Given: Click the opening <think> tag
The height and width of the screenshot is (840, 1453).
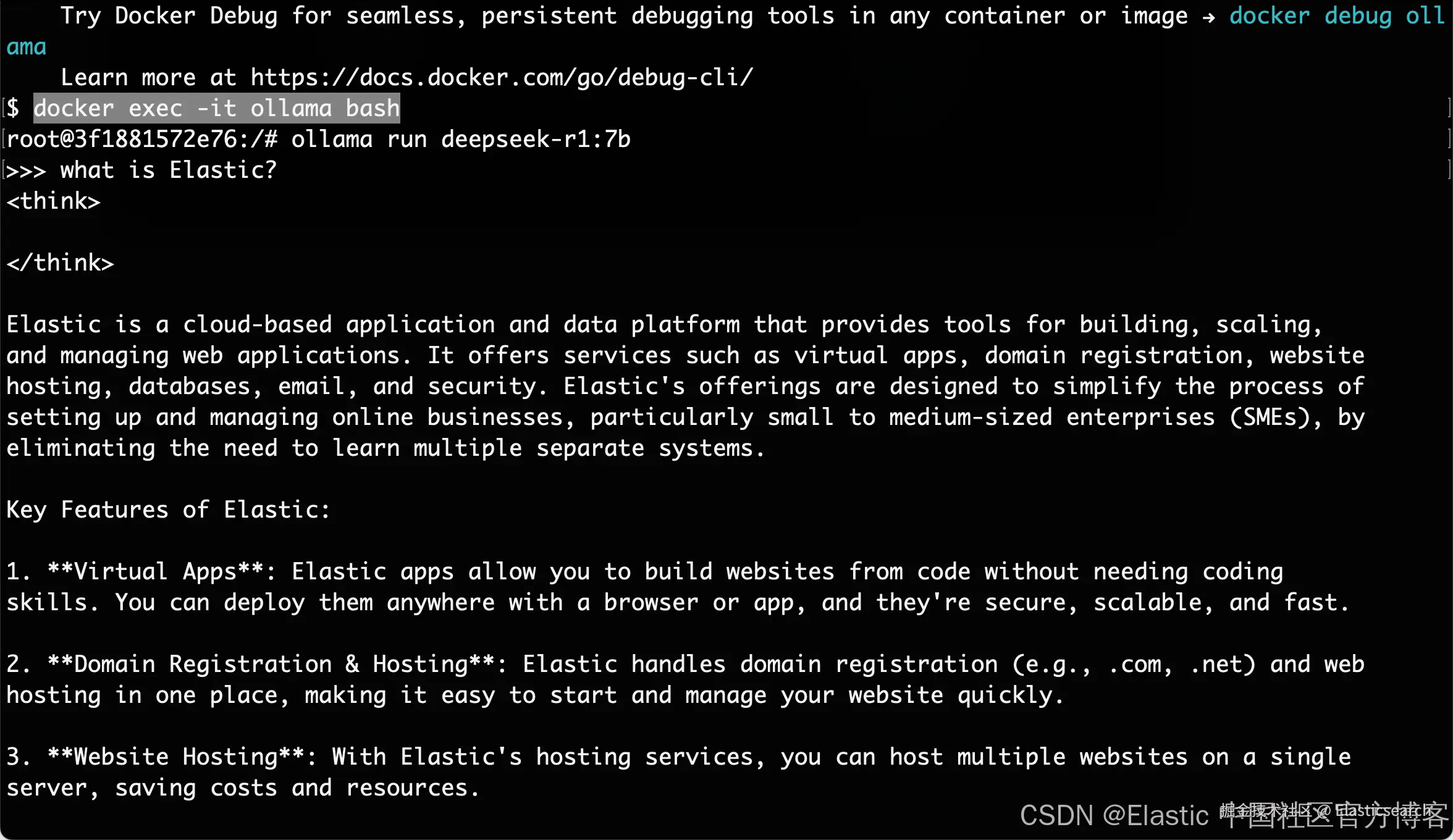Looking at the screenshot, I should 53,201.
